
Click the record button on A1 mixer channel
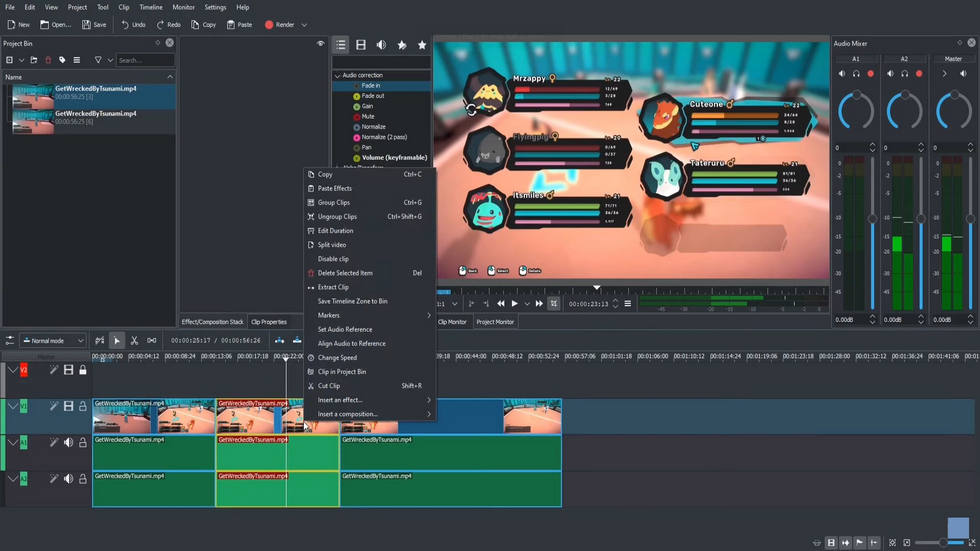tap(870, 74)
